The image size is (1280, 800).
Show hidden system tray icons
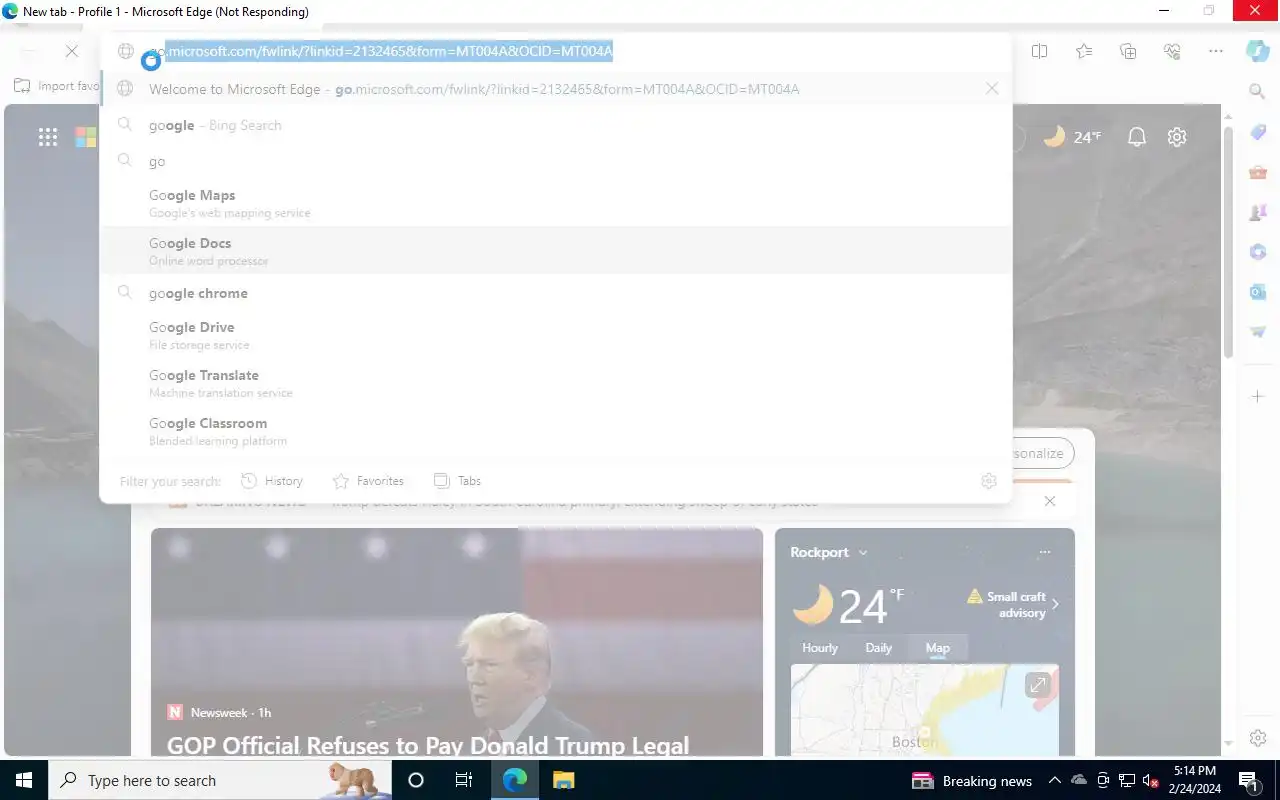click(x=1054, y=780)
